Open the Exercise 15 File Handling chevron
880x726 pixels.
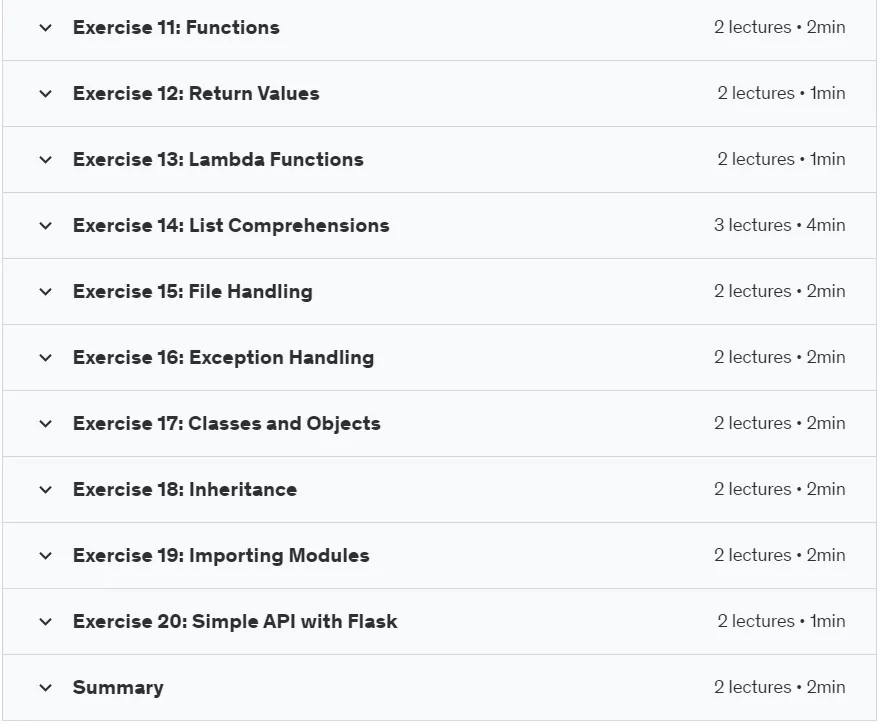[x=45, y=292]
